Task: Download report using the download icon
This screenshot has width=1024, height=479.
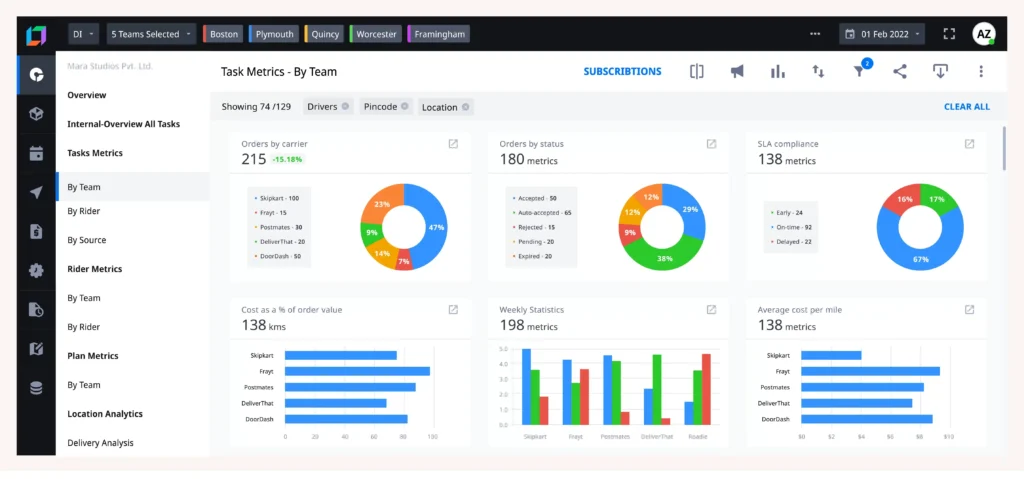Action: (x=940, y=72)
